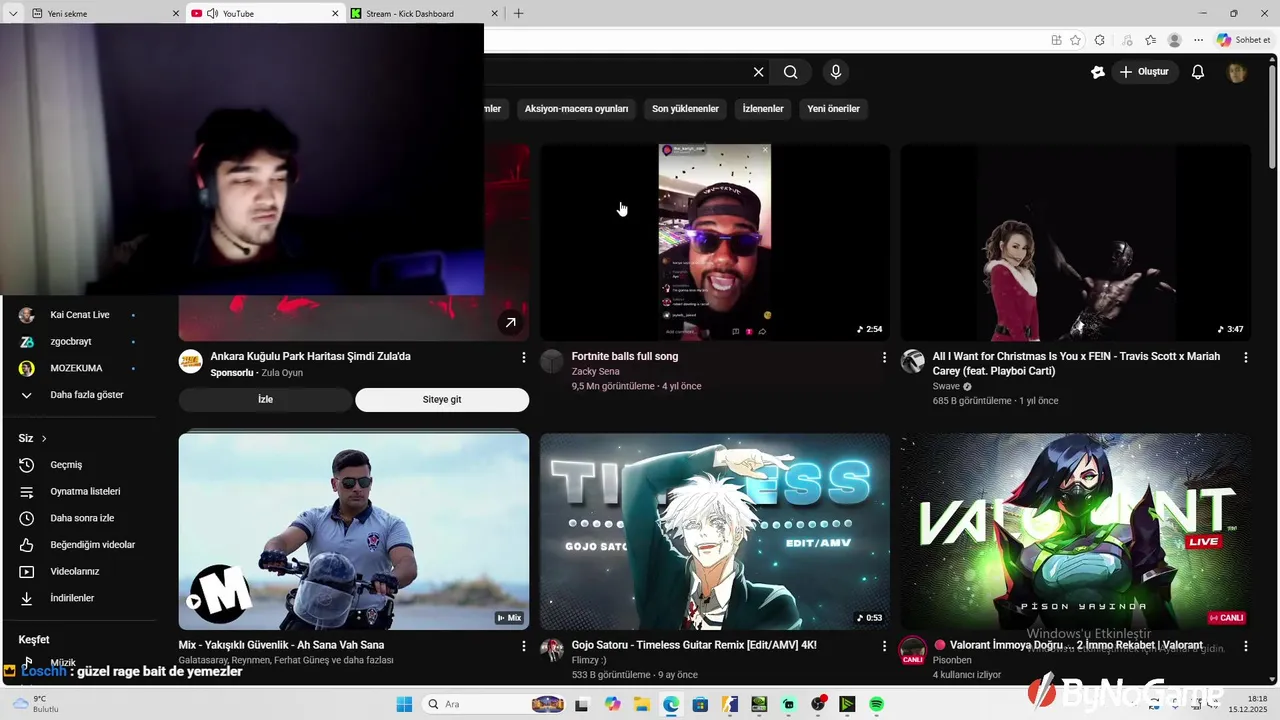Open the Videolarınız icon
Viewport: 1280px width, 720px height.
point(27,572)
